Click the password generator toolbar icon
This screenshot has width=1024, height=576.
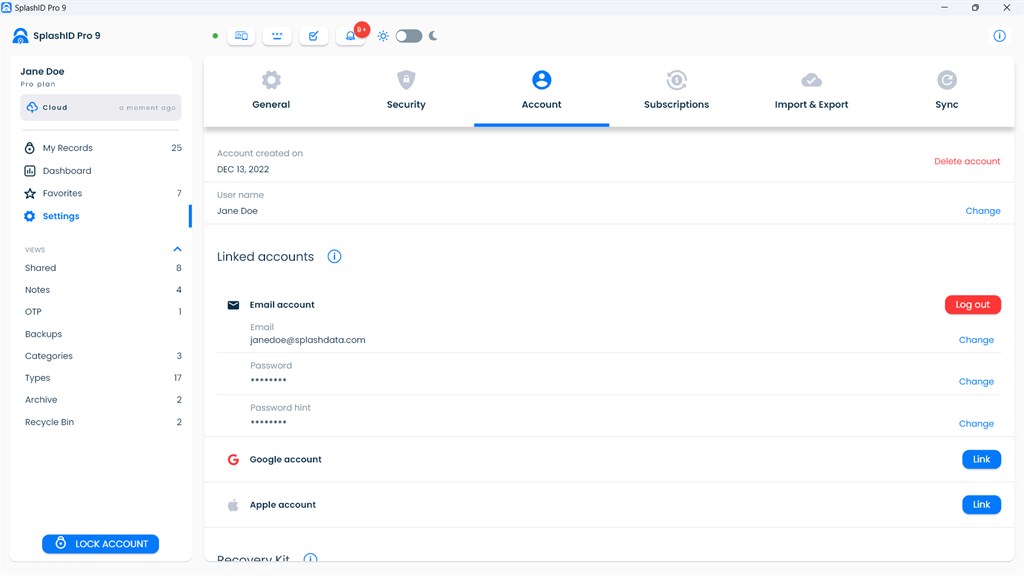pyautogui.click(x=277, y=36)
